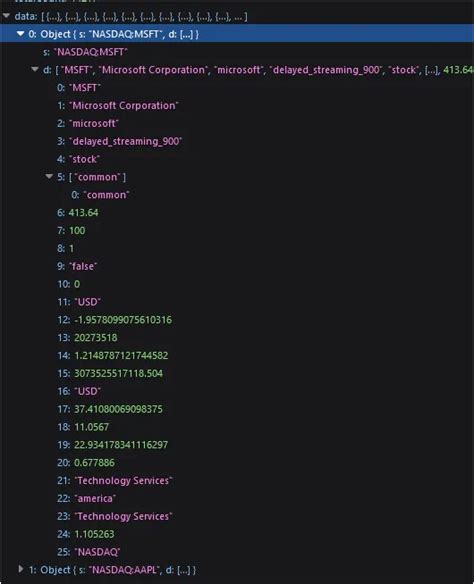Select the 0: "MSFT" entry
Viewport: 474px width, 584px height.
(x=79, y=88)
